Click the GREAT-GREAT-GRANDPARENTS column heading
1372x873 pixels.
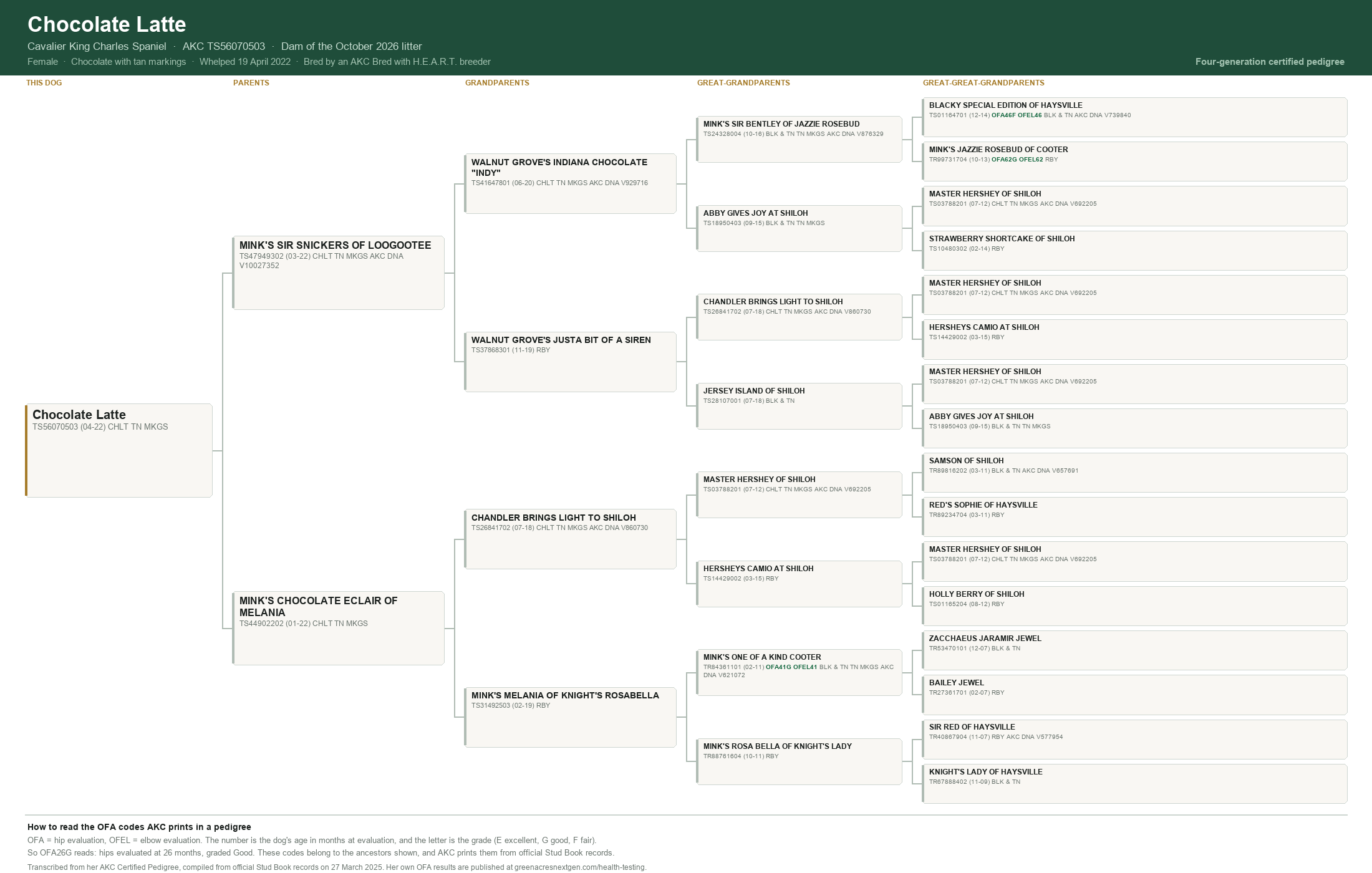pos(983,83)
